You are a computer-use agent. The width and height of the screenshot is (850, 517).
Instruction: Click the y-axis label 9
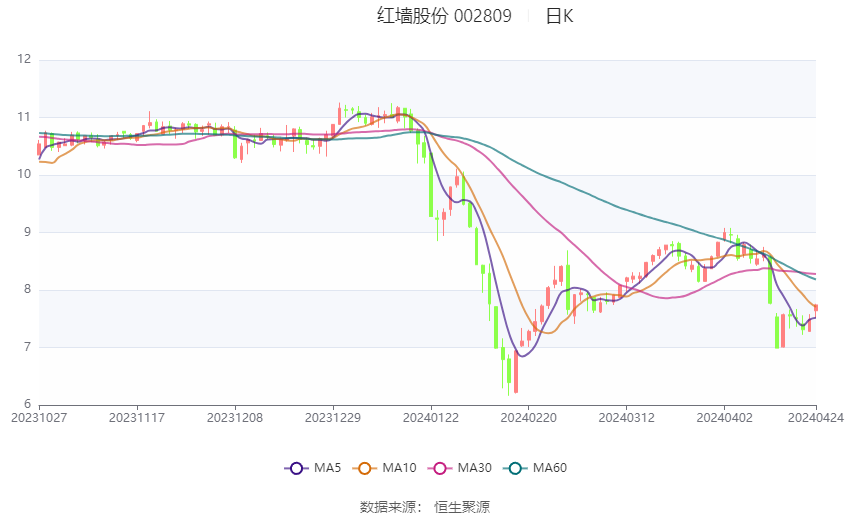coord(28,232)
